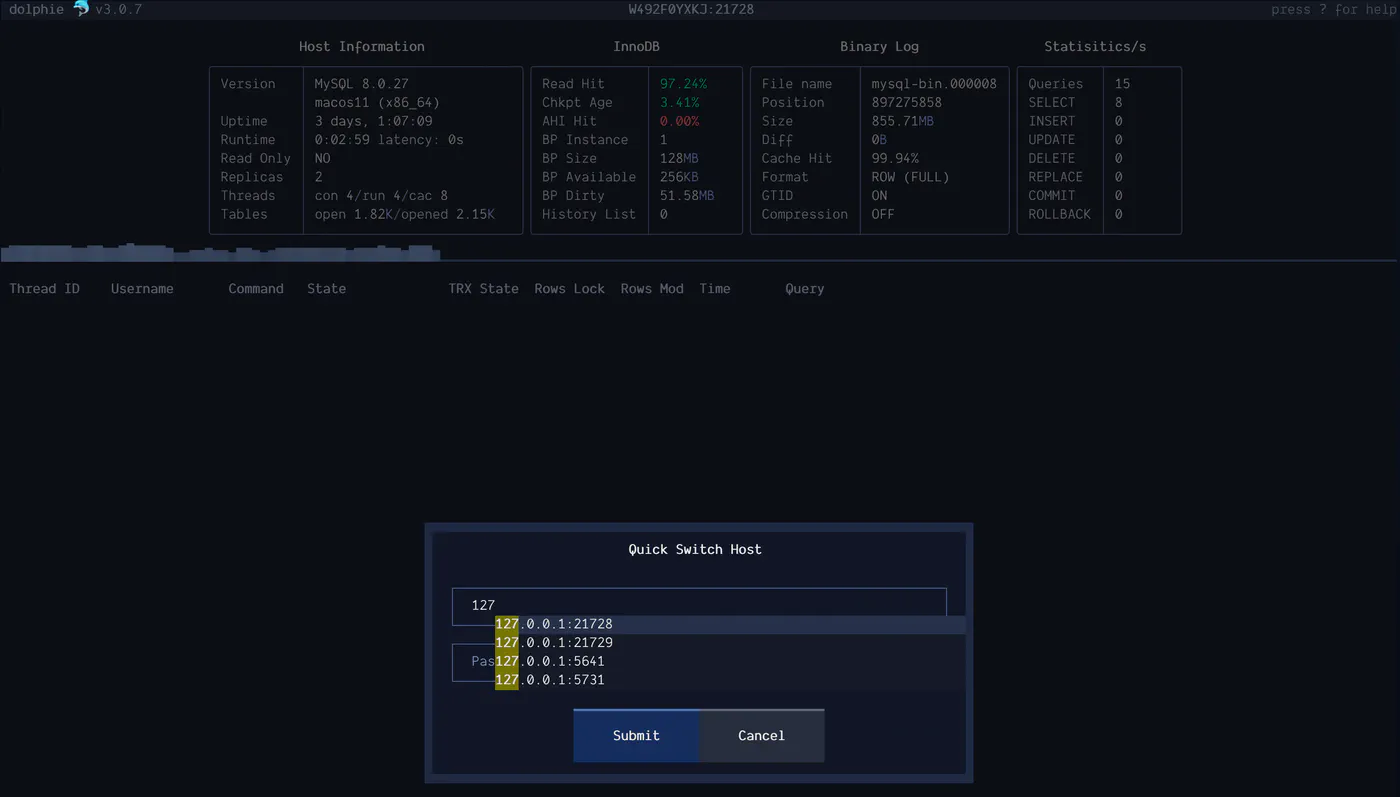Click the Submit button
This screenshot has width=1400, height=797.
click(636, 736)
